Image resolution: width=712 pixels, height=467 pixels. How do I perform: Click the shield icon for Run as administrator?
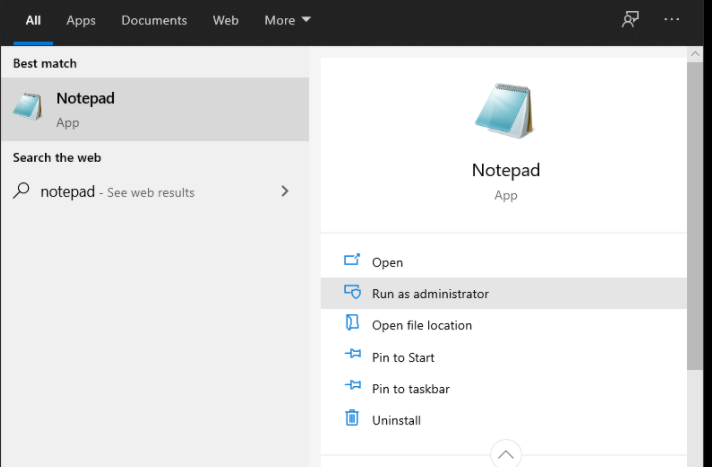pos(352,292)
